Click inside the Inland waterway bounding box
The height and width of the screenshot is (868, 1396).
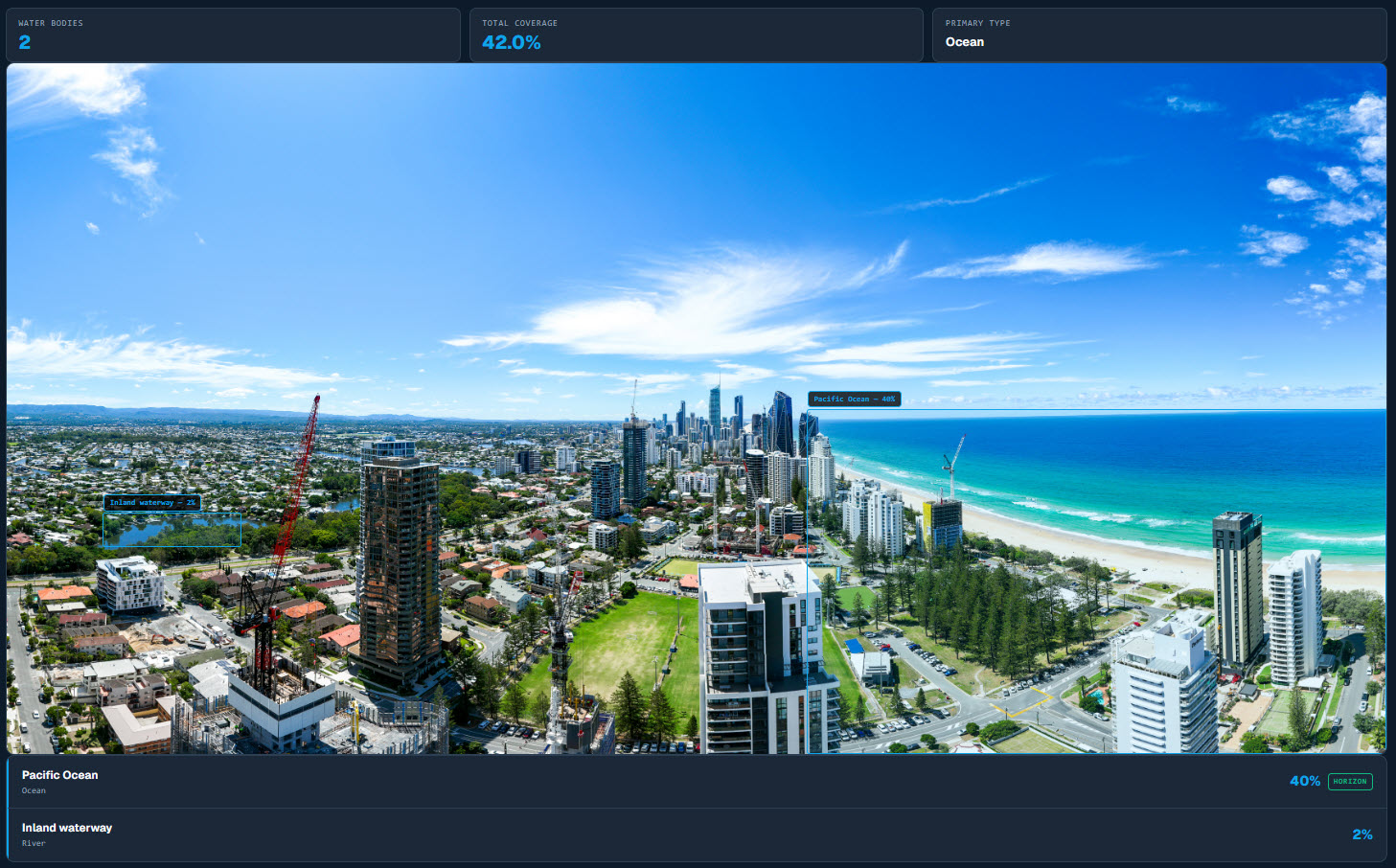point(172,529)
